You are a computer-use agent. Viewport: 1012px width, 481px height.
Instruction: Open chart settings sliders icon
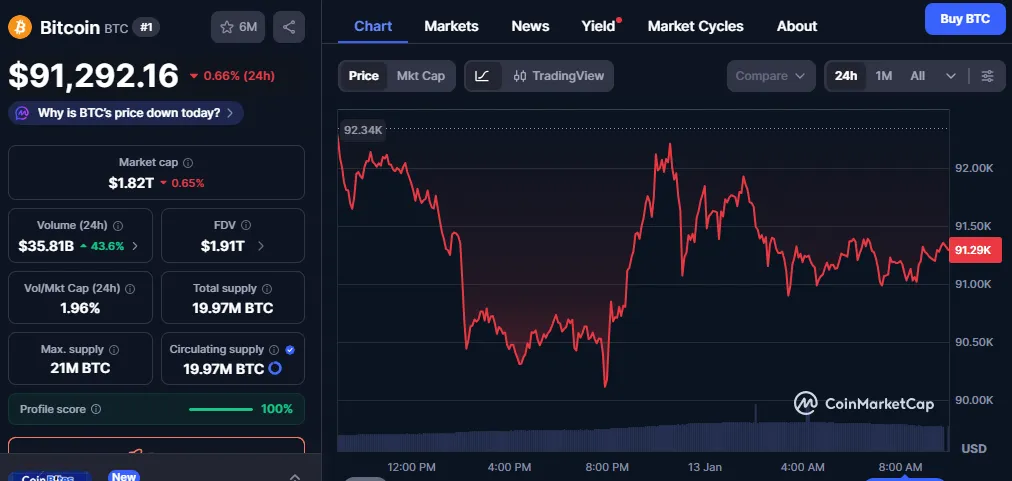[987, 76]
